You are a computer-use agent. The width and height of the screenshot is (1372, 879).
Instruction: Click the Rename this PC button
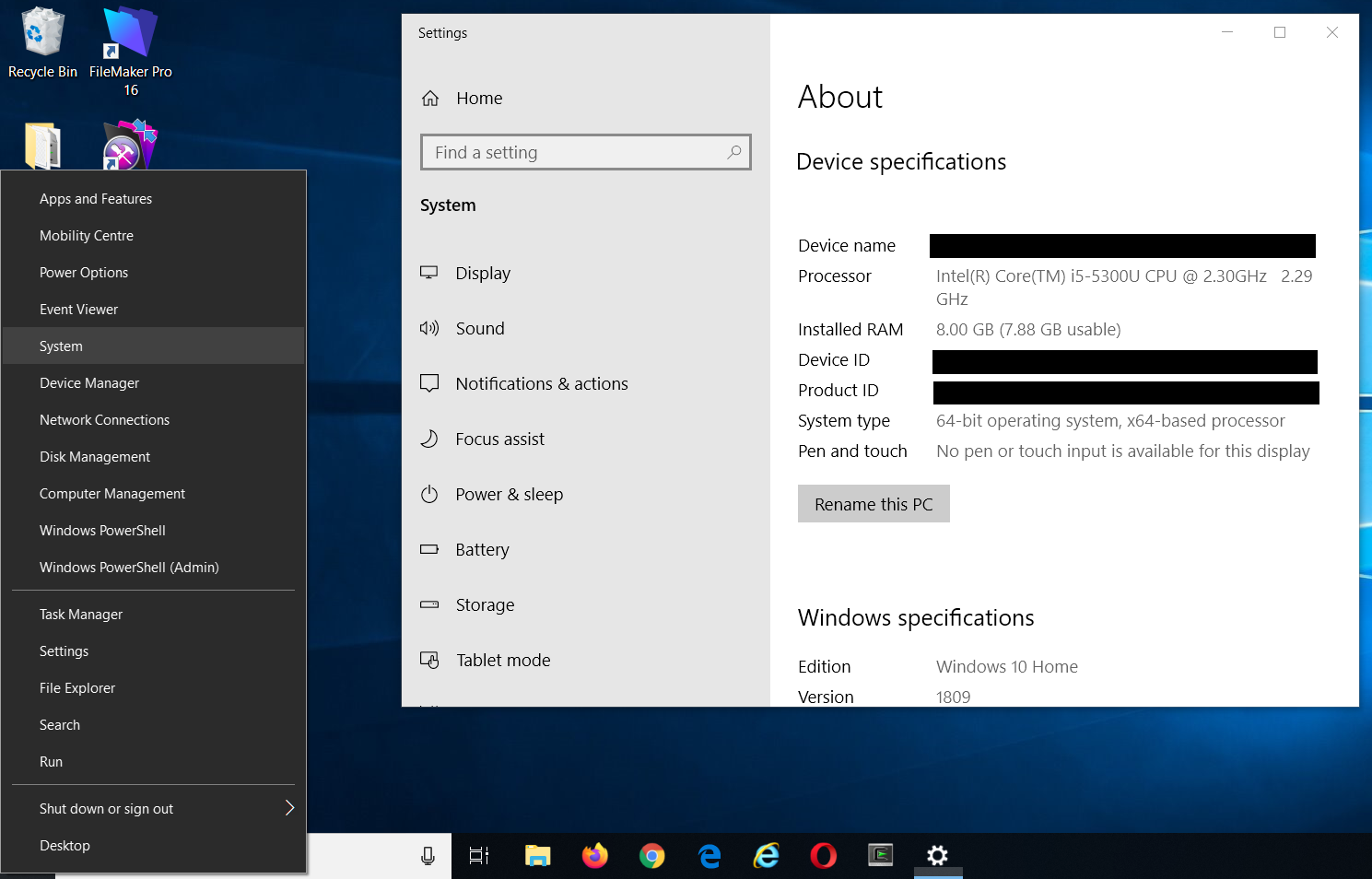click(x=874, y=504)
